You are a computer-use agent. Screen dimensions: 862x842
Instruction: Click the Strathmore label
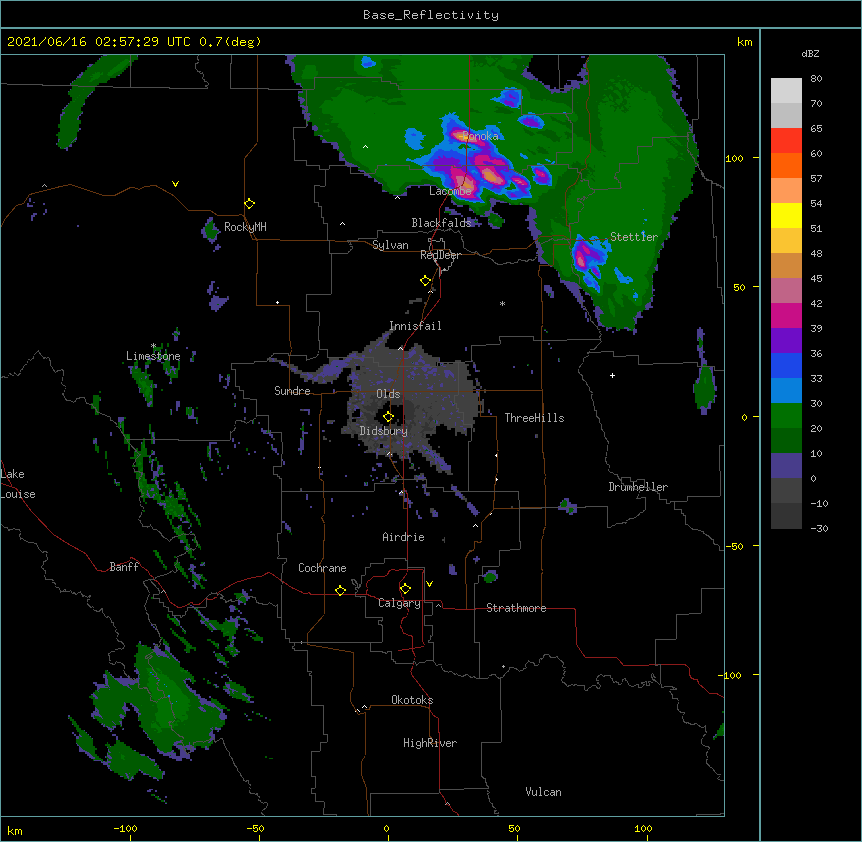click(516, 608)
